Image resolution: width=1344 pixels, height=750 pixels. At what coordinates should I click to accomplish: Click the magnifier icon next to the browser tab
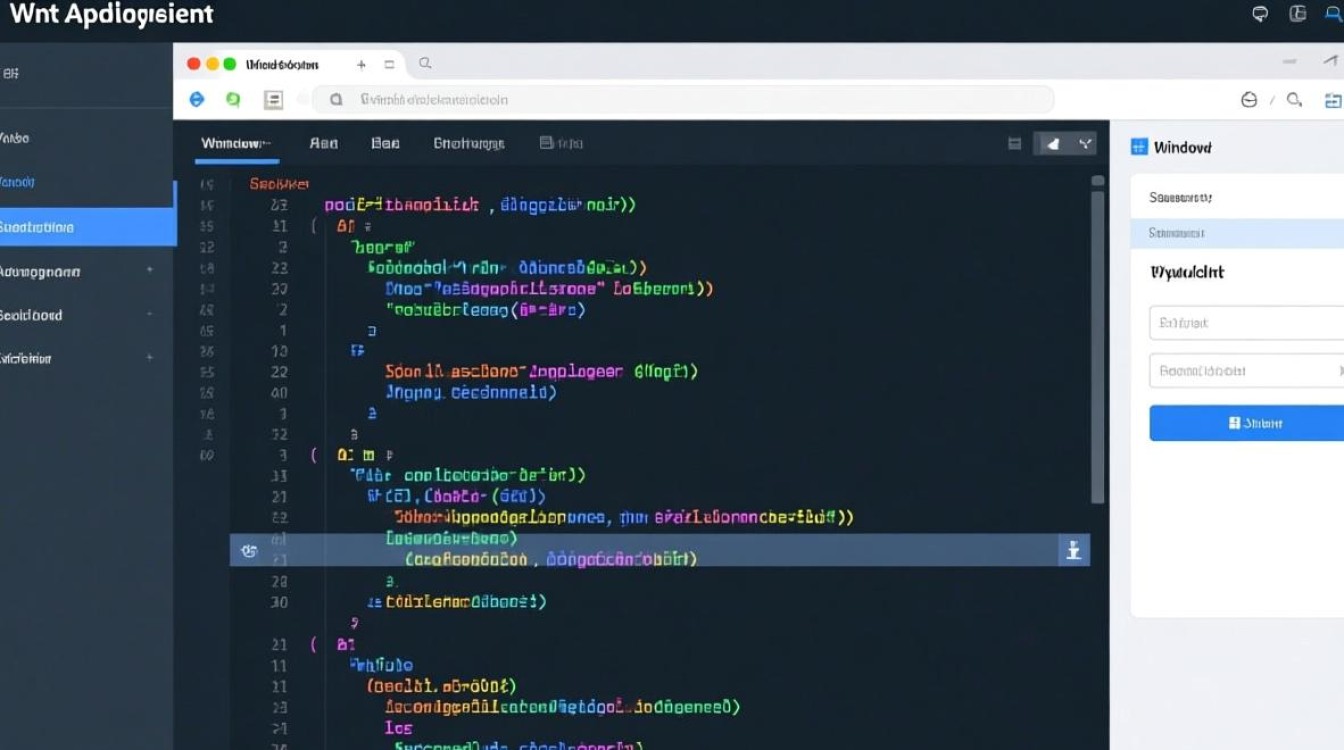425,64
